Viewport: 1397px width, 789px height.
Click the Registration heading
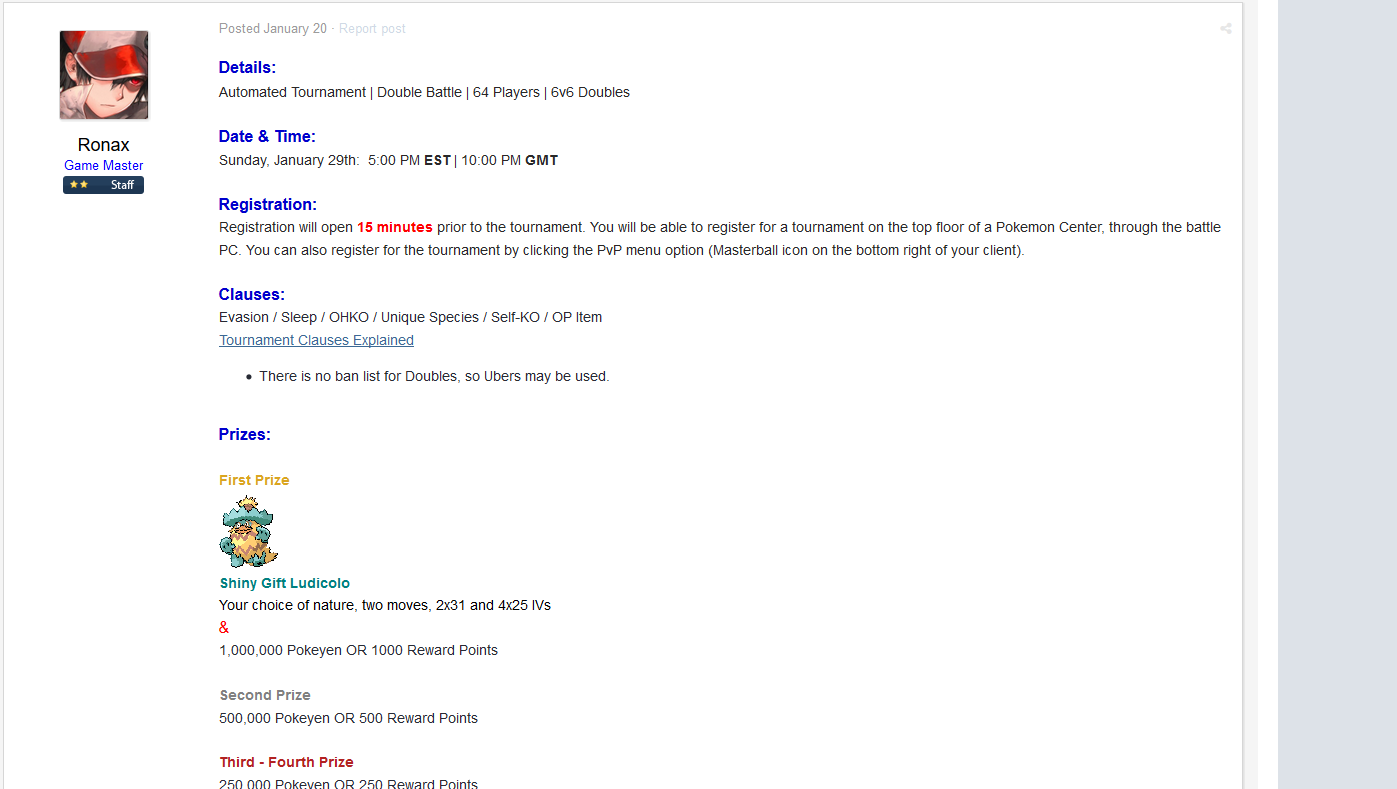coord(268,205)
